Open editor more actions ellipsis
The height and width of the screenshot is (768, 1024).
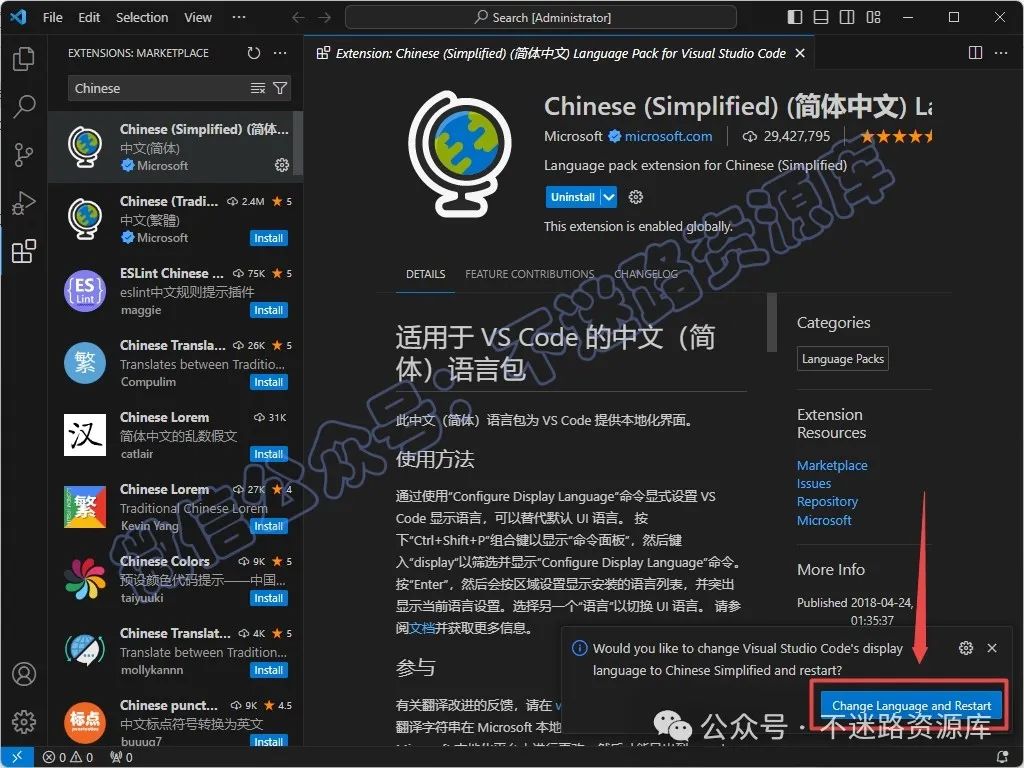point(1000,53)
